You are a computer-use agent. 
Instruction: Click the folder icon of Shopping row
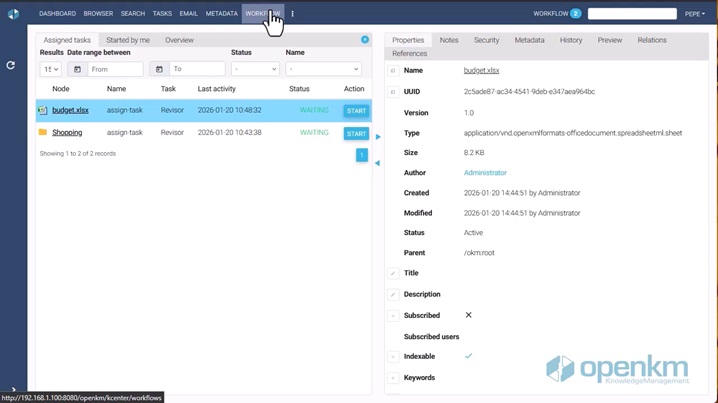(x=43, y=132)
